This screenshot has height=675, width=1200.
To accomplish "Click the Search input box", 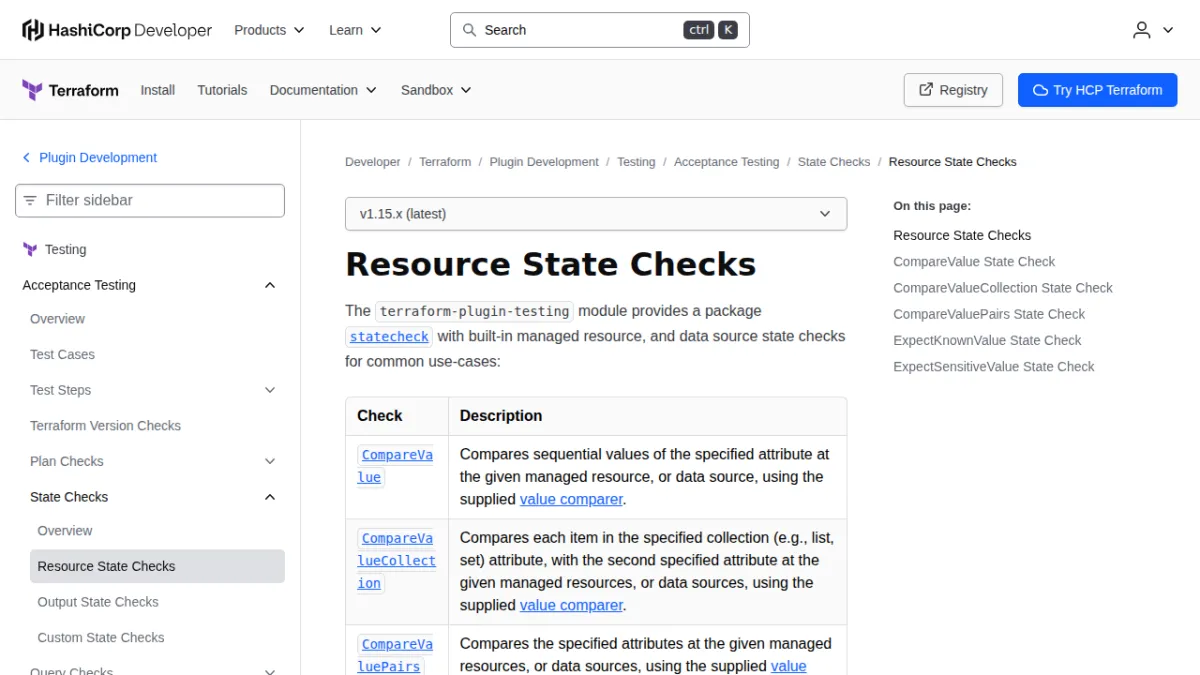I will [600, 30].
